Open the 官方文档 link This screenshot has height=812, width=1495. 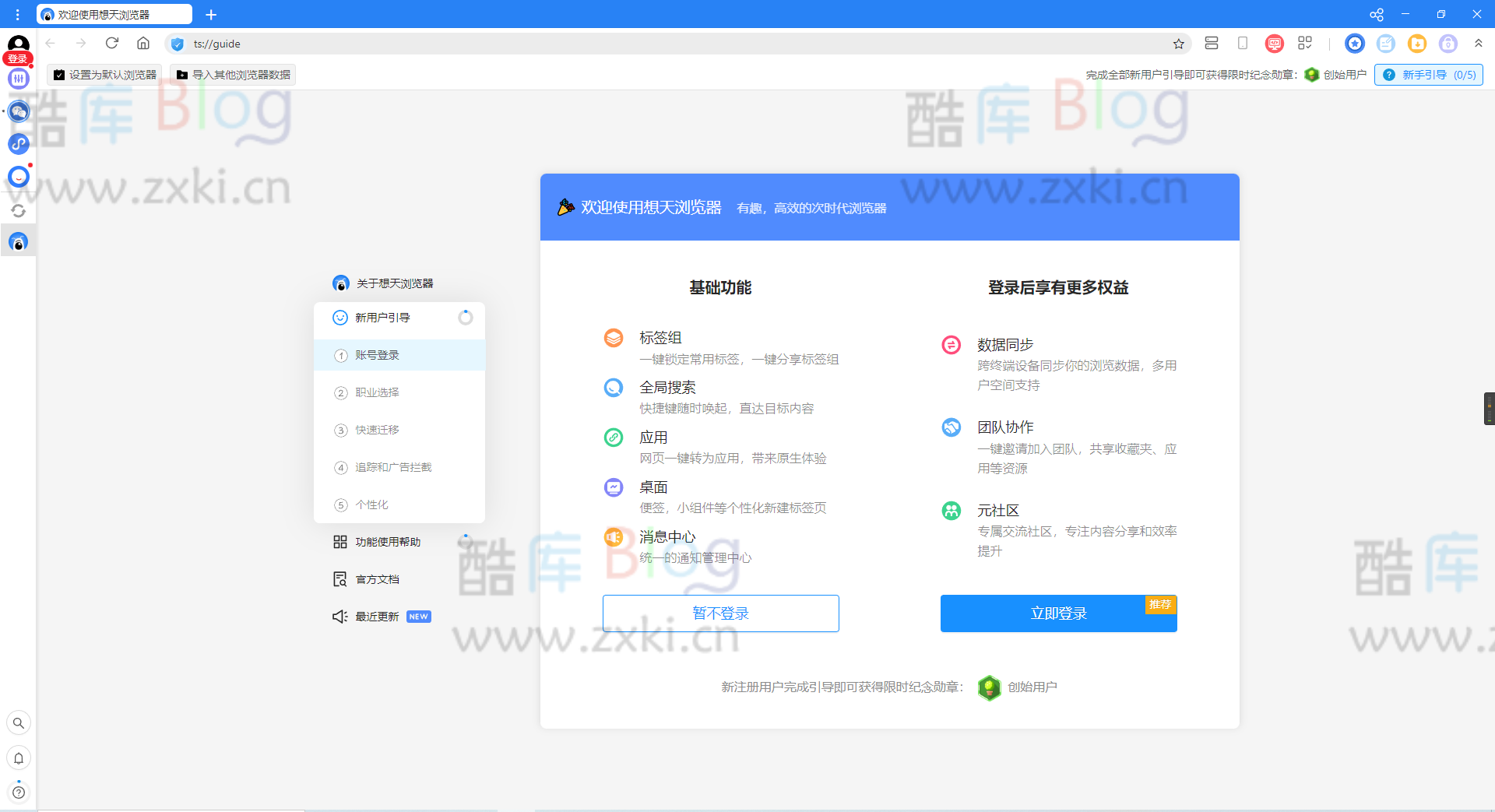[377, 578]
